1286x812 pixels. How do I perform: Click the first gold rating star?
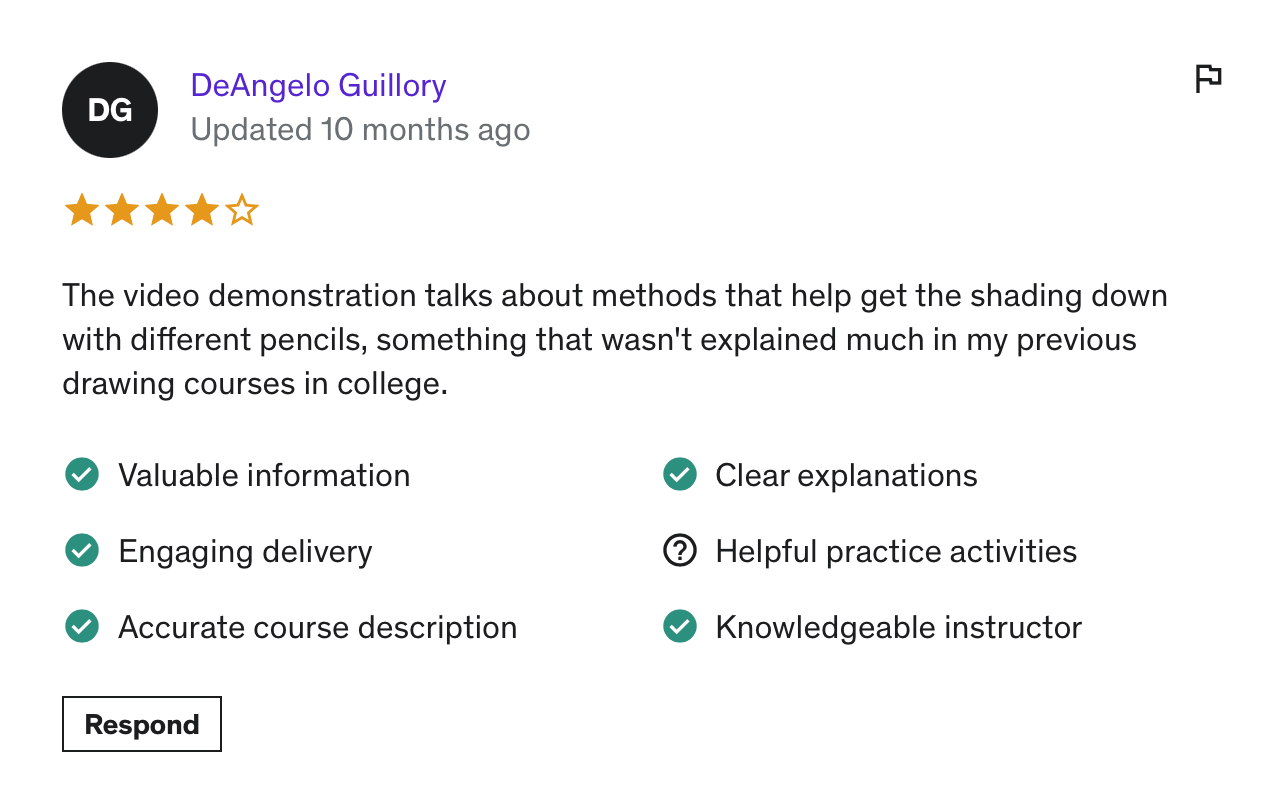tap(81, 211)
